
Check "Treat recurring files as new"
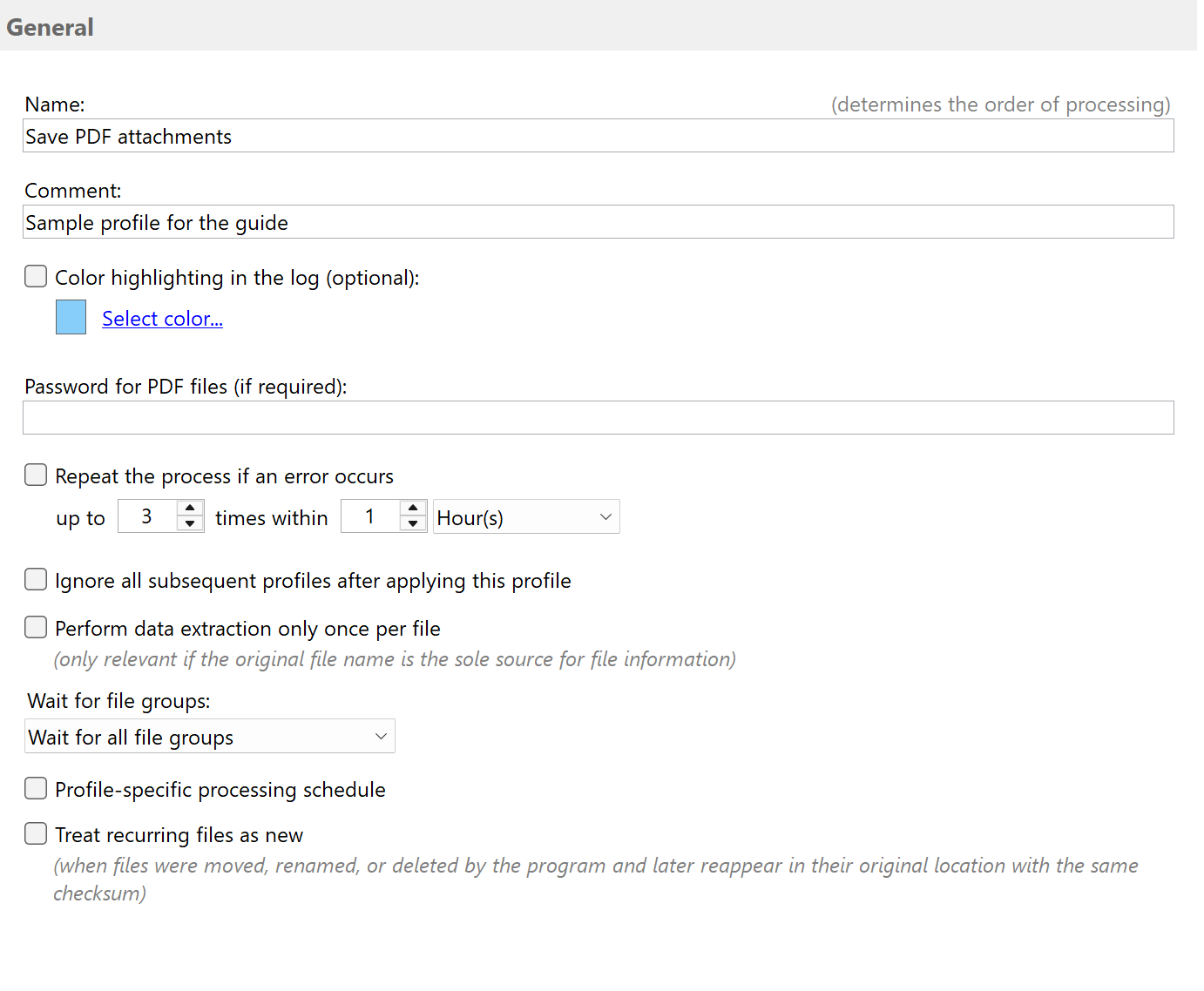(x=36, y=833)
